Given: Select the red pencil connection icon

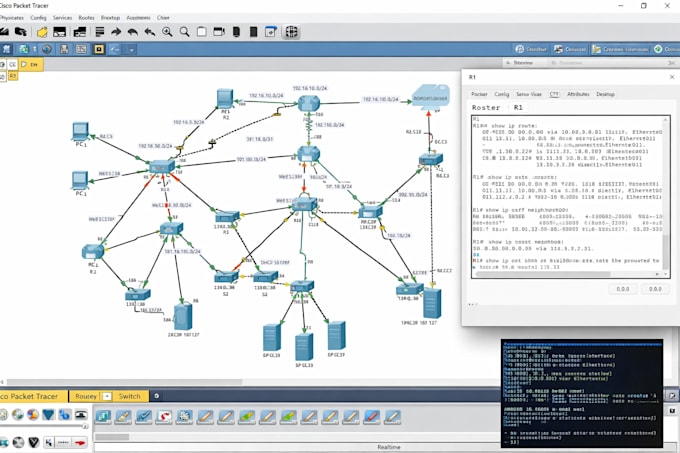Looking at the screenshot, I should tap(372, 417).
